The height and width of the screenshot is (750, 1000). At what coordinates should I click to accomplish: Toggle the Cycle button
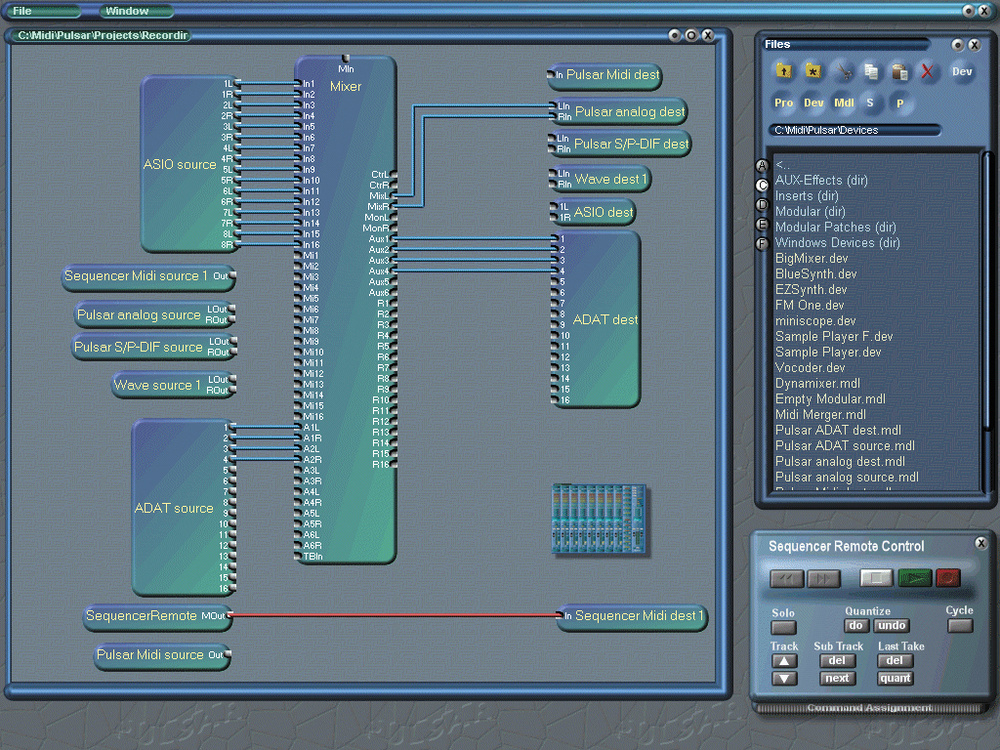click(x=959, y=626)
